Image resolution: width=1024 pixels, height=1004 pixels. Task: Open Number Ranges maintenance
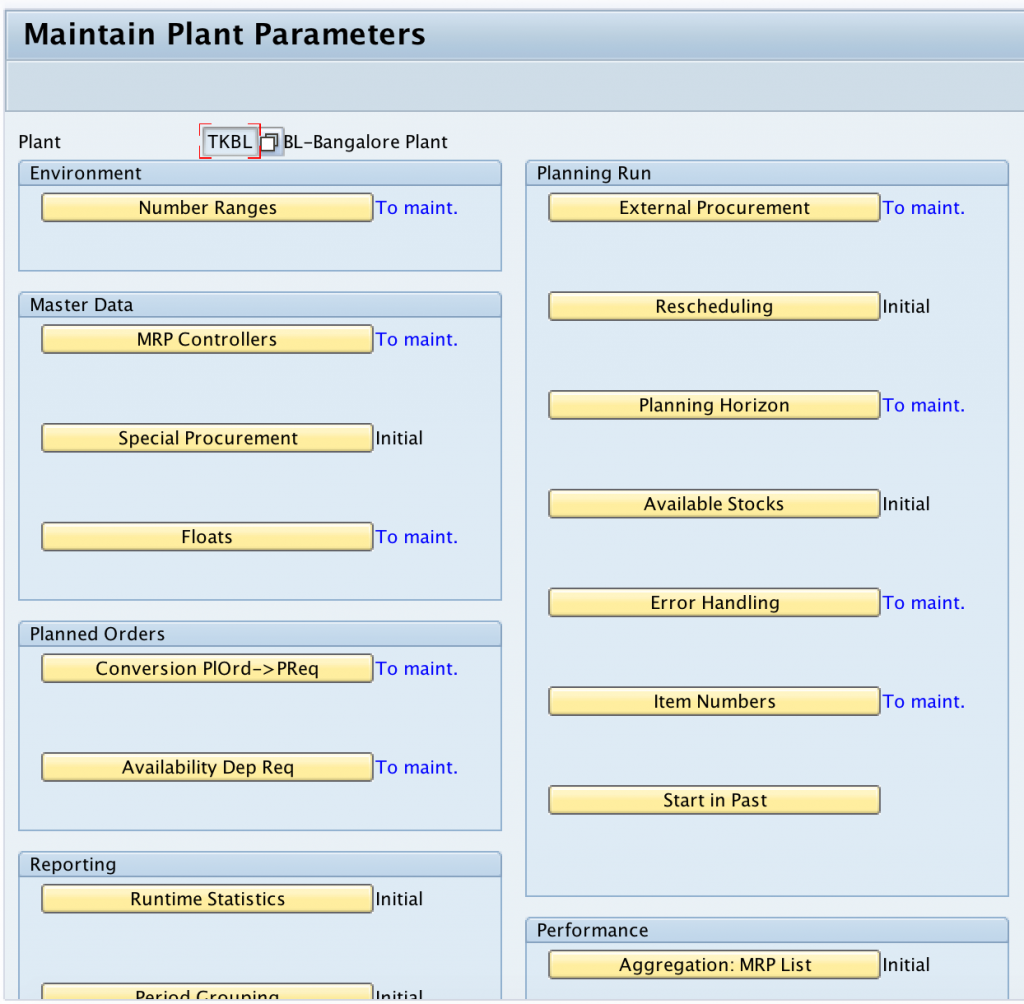point(206,207)
